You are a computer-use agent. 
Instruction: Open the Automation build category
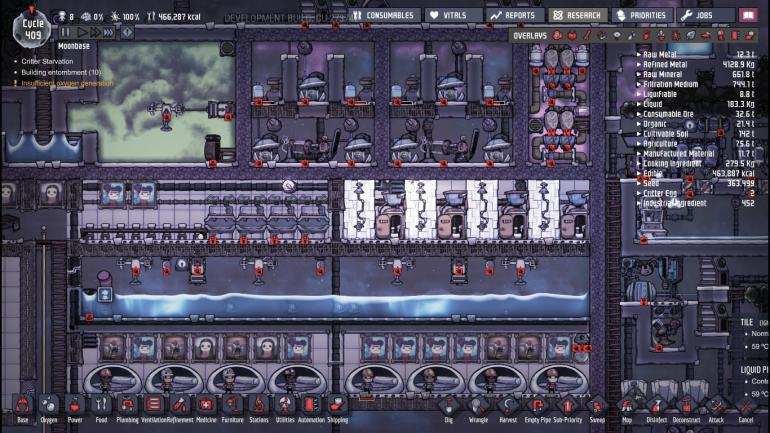point(311,408)
